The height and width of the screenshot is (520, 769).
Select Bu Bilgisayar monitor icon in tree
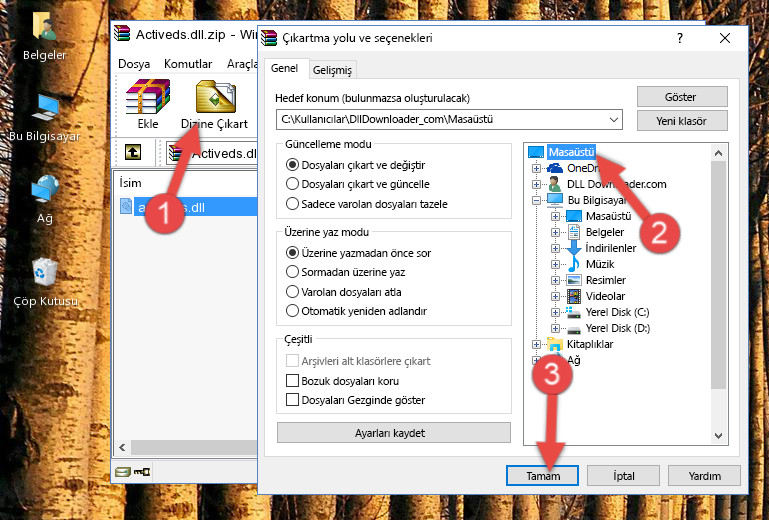tap(555, 200)
